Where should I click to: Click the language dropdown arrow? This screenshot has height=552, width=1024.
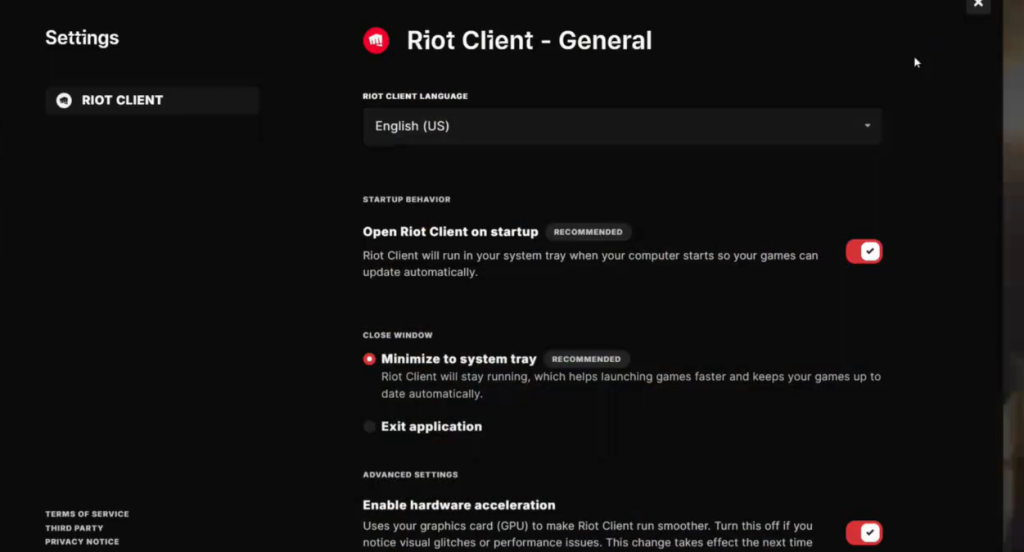(867, 127)
